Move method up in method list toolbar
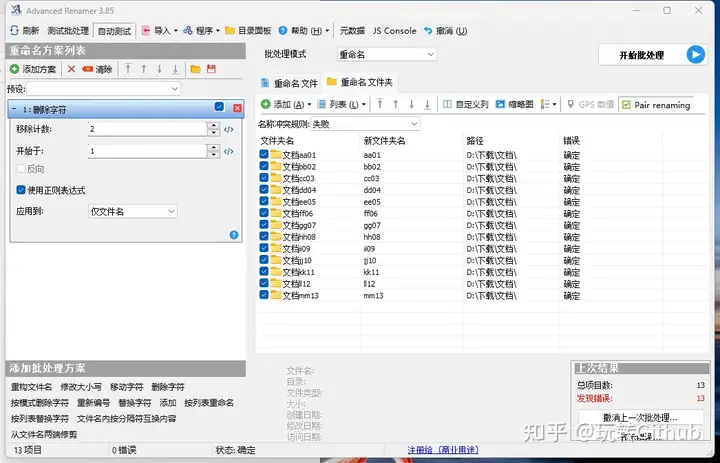This screenshot has width=720, height=463. tap(144, 69)
